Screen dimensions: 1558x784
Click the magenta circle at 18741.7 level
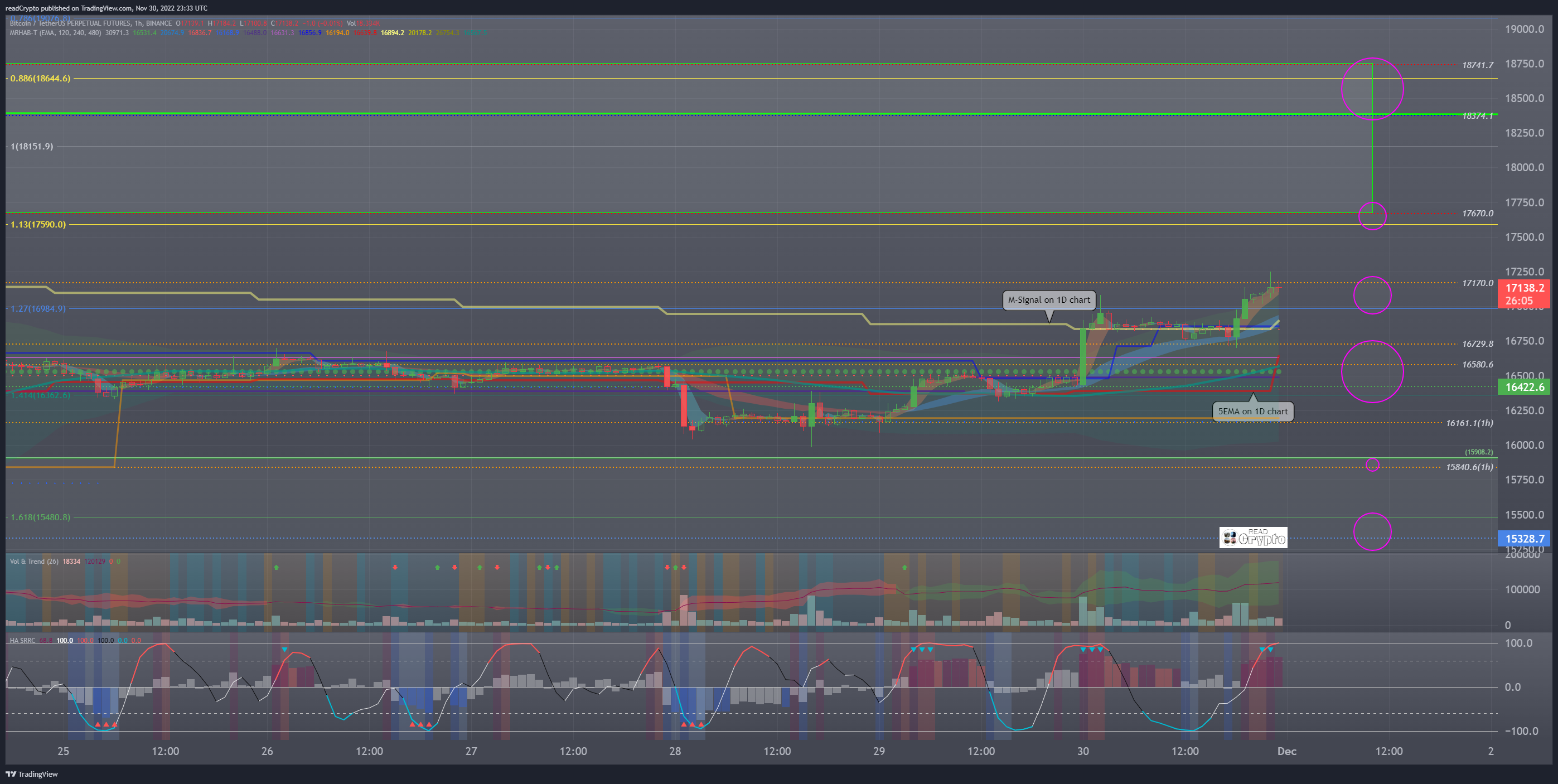1372,89
